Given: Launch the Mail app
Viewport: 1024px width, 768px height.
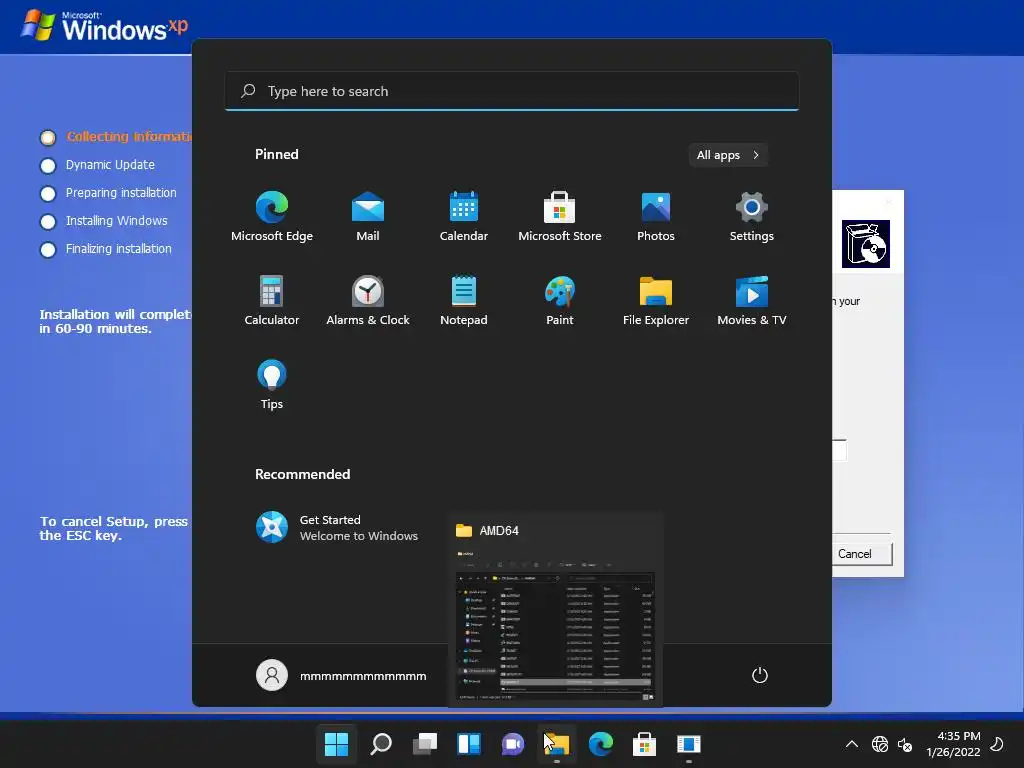Looking at the screenshot, I should point(368,217).
